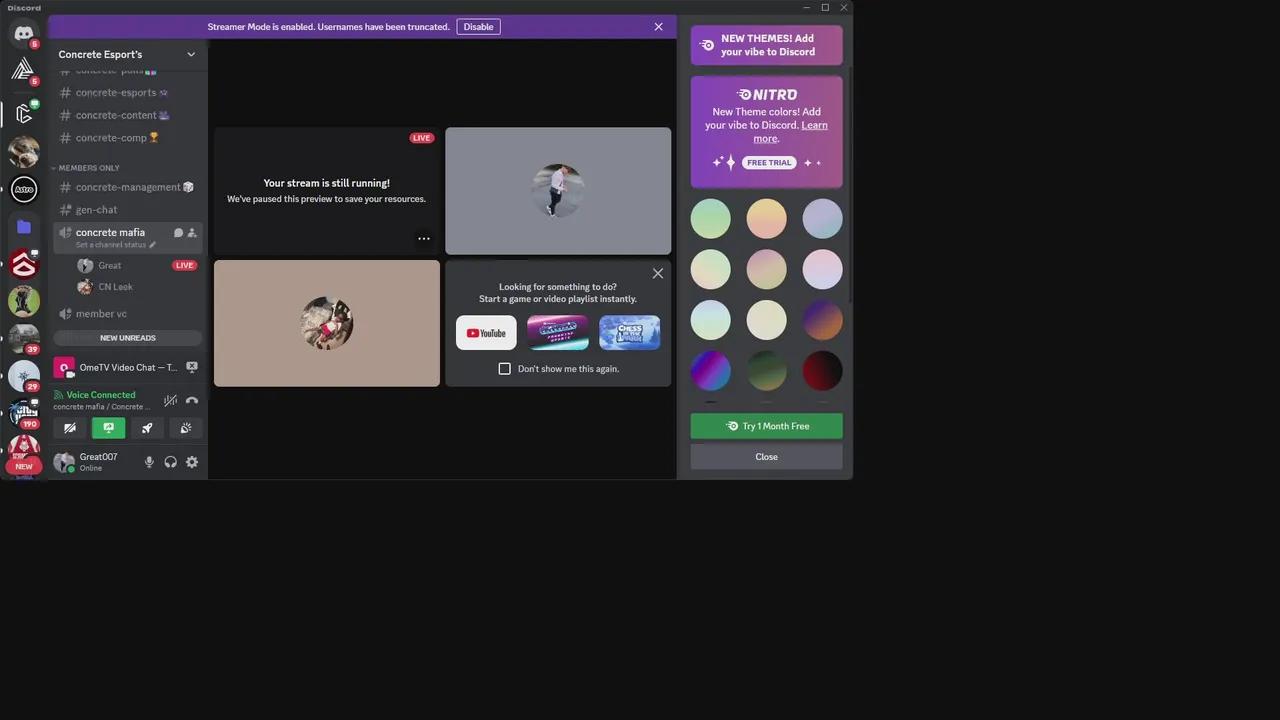Launch the YouTube activity
Viewport: 1280px width, 720px height.
pos(486,333)
